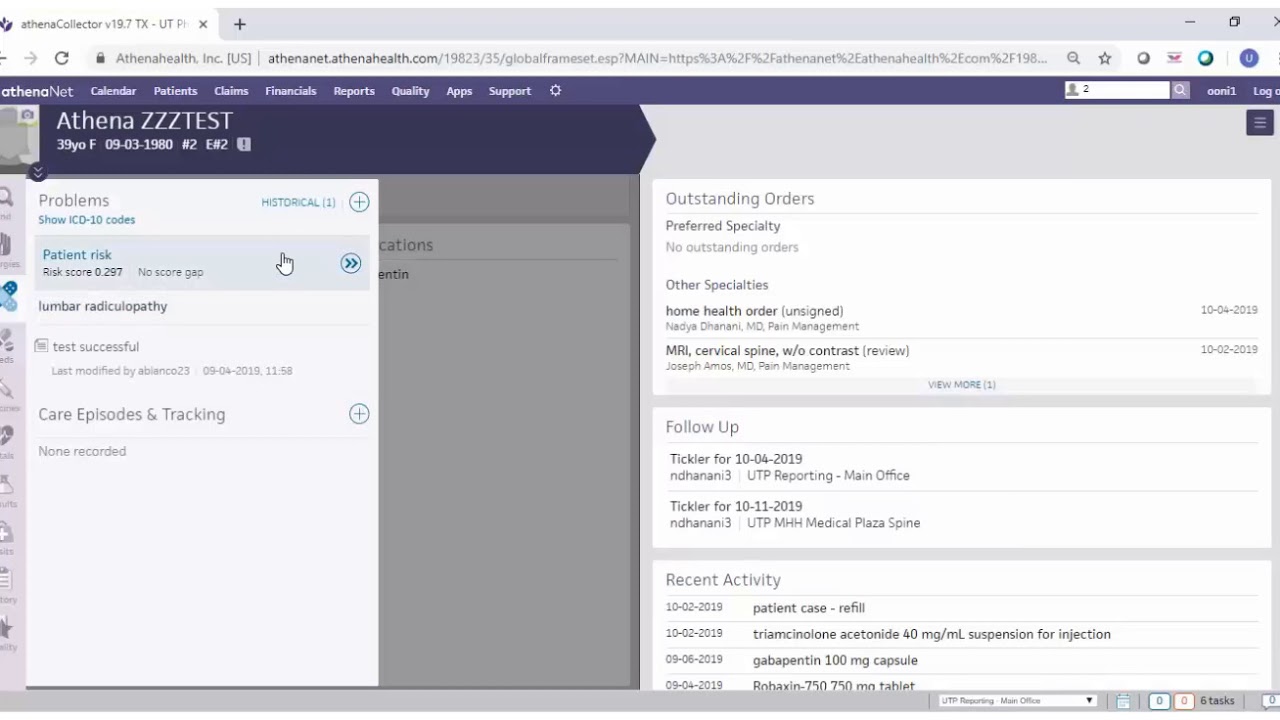Image resolution: width=1280 pixels, height=720 pixels.
Task: Open patient case - refill activity
Action: click(x=809, y=608)
